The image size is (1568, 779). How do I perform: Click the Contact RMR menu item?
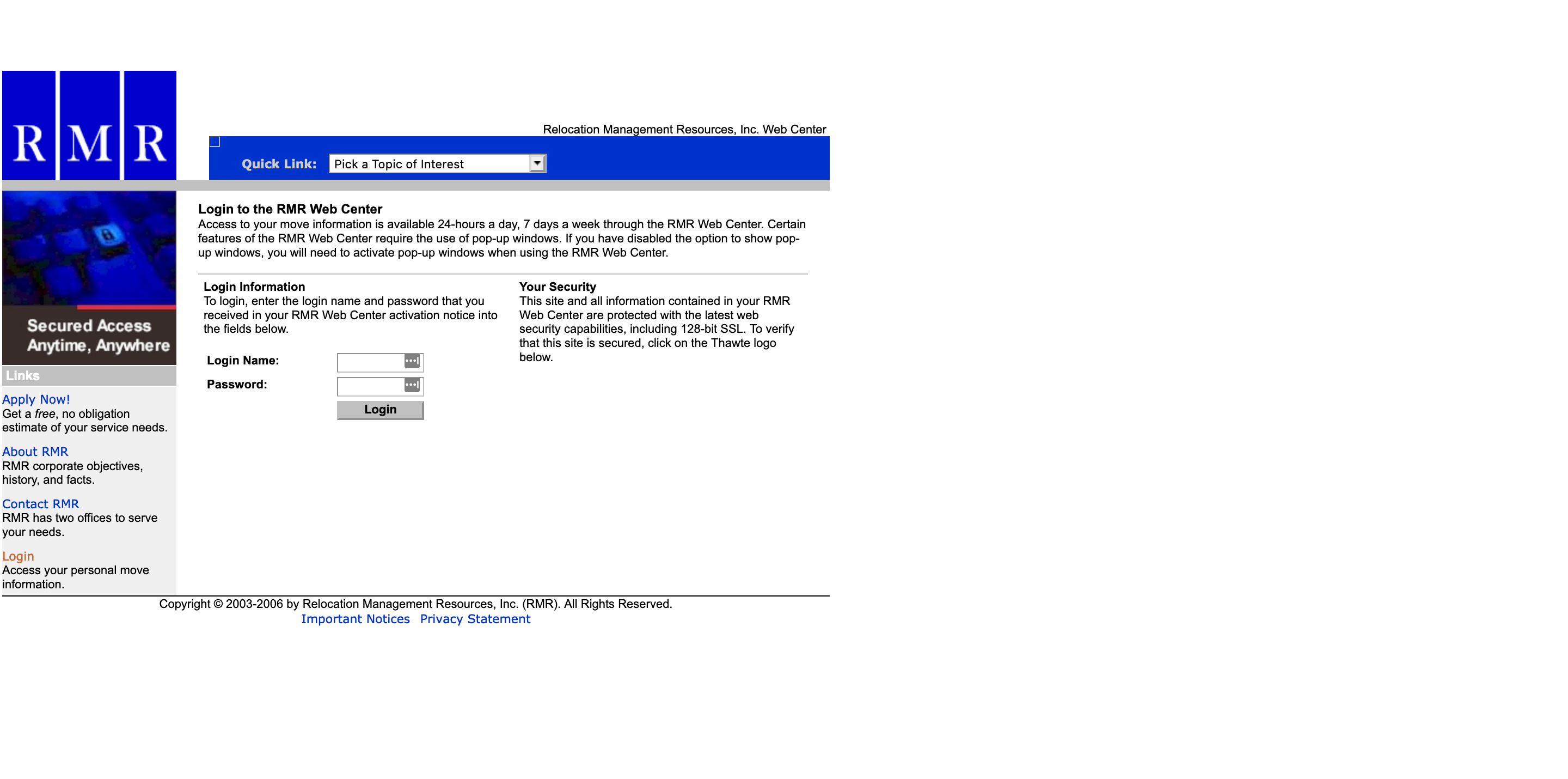39,503
